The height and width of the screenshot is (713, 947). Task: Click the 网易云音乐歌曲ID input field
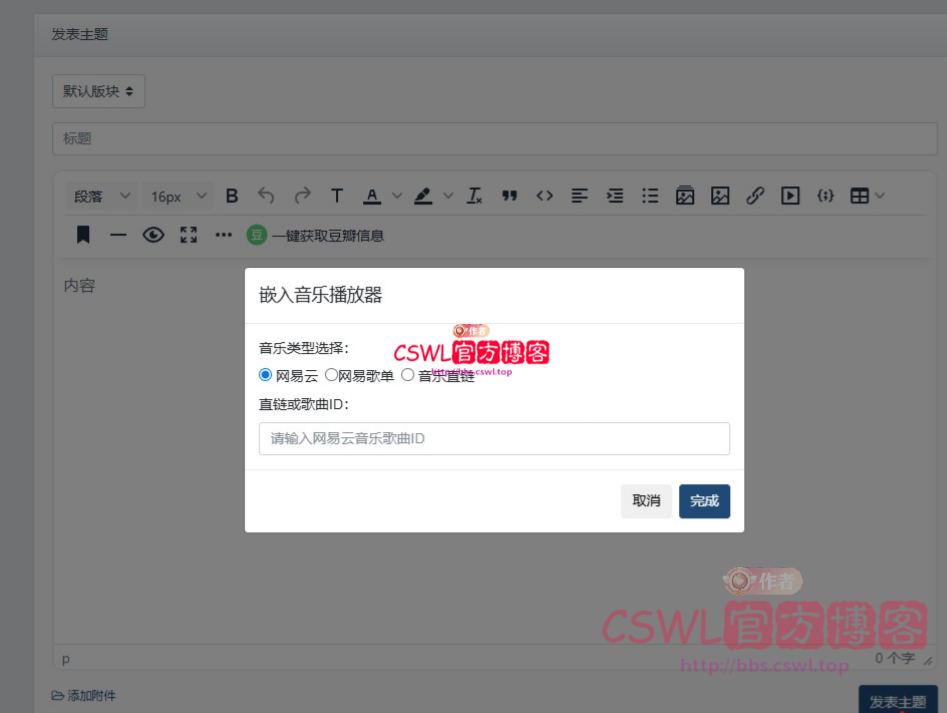(494, 439)
